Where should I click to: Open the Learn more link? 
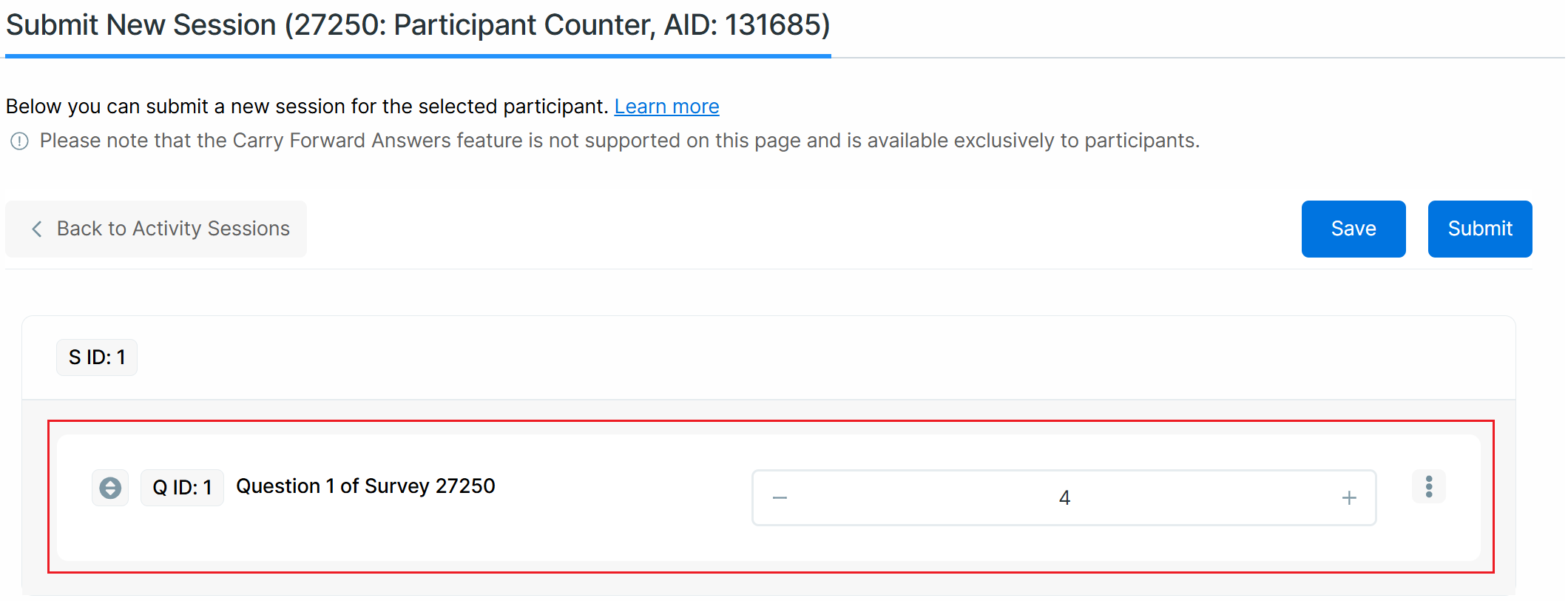pyautogui.click(x=666, y=107)
